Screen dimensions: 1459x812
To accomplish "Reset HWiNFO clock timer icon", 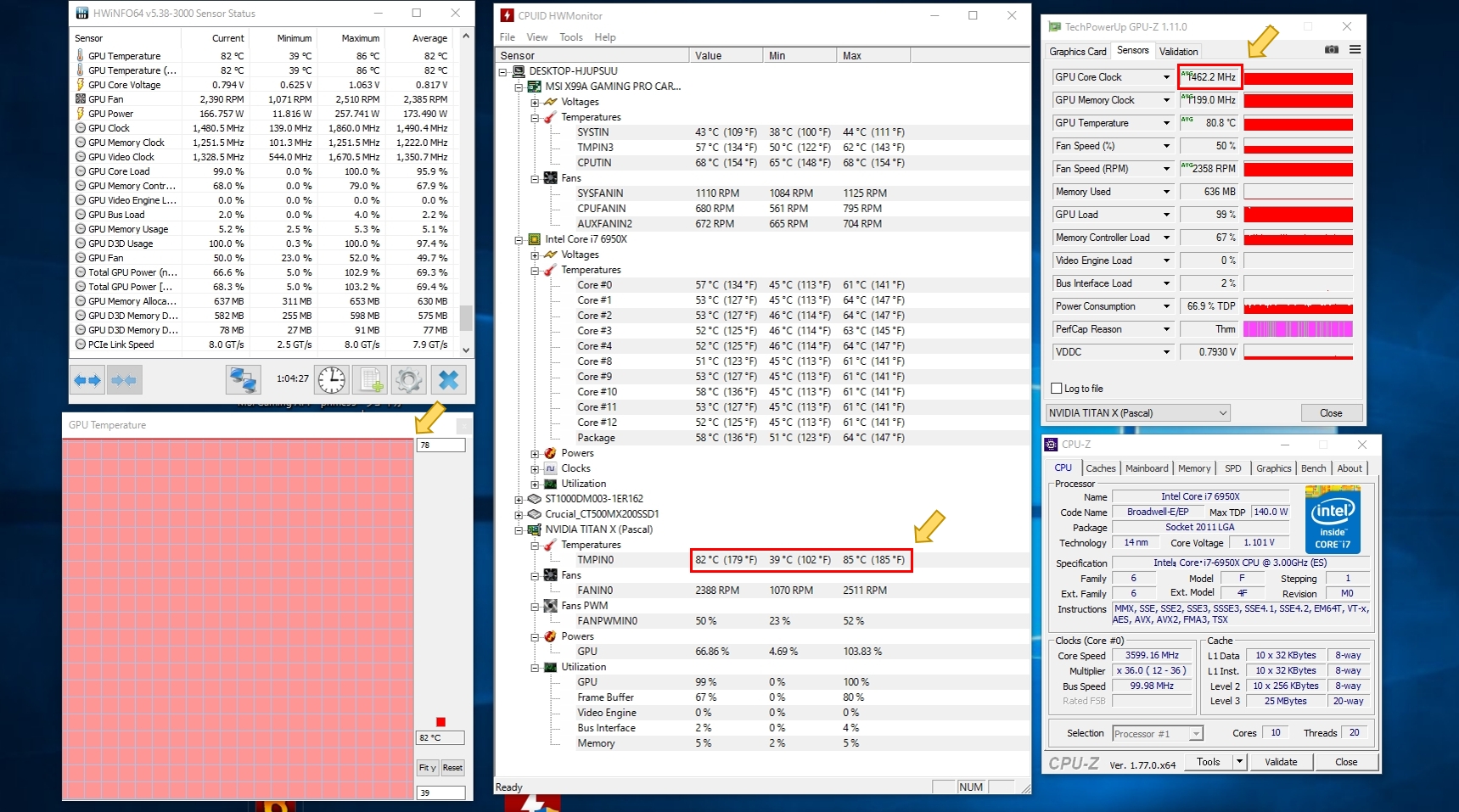I will (332, 380).
